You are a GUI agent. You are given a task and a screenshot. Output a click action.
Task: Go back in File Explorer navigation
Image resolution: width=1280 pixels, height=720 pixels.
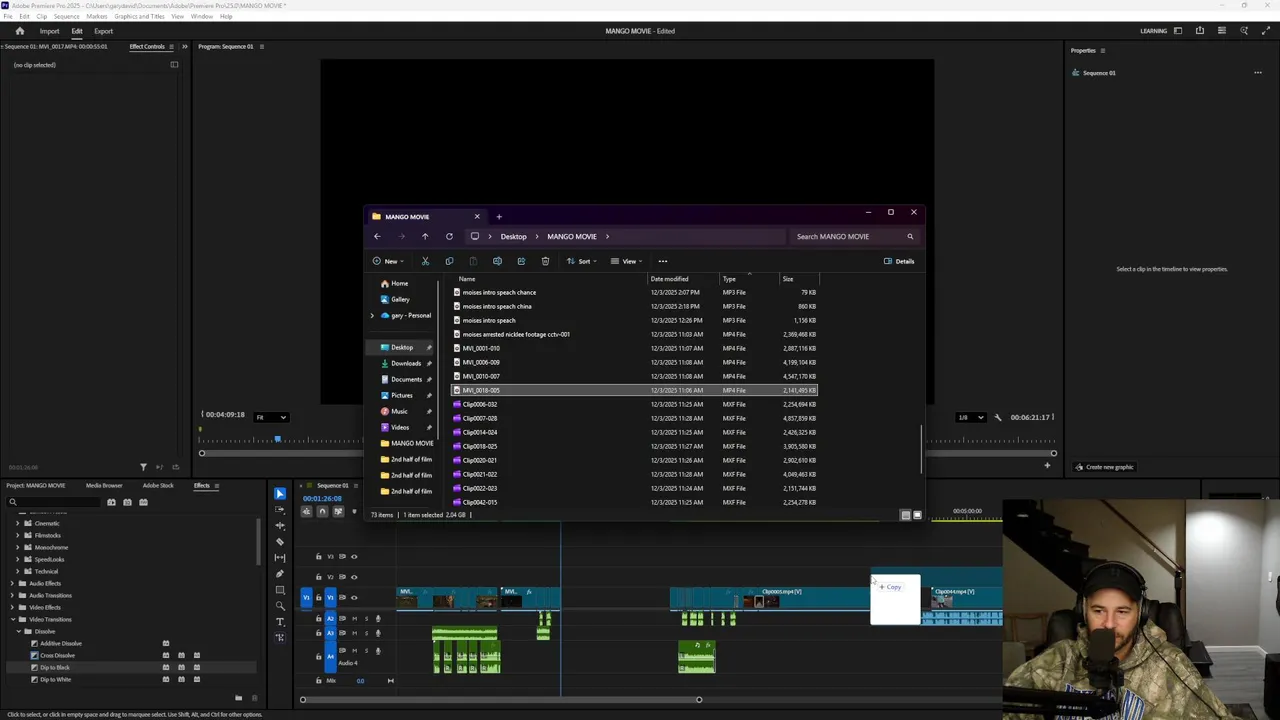[x=377, y=237]
